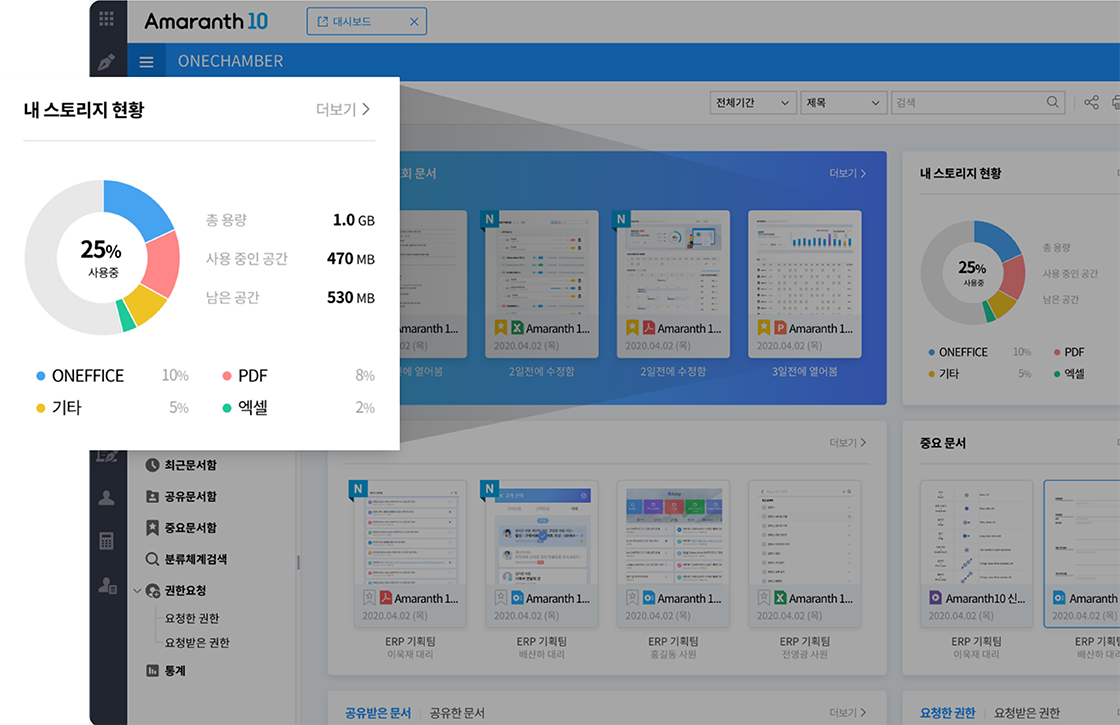Click yellow 기타 segment of popup donut
The width and height of the screenshot is (1120, 725).
[146, 304]
